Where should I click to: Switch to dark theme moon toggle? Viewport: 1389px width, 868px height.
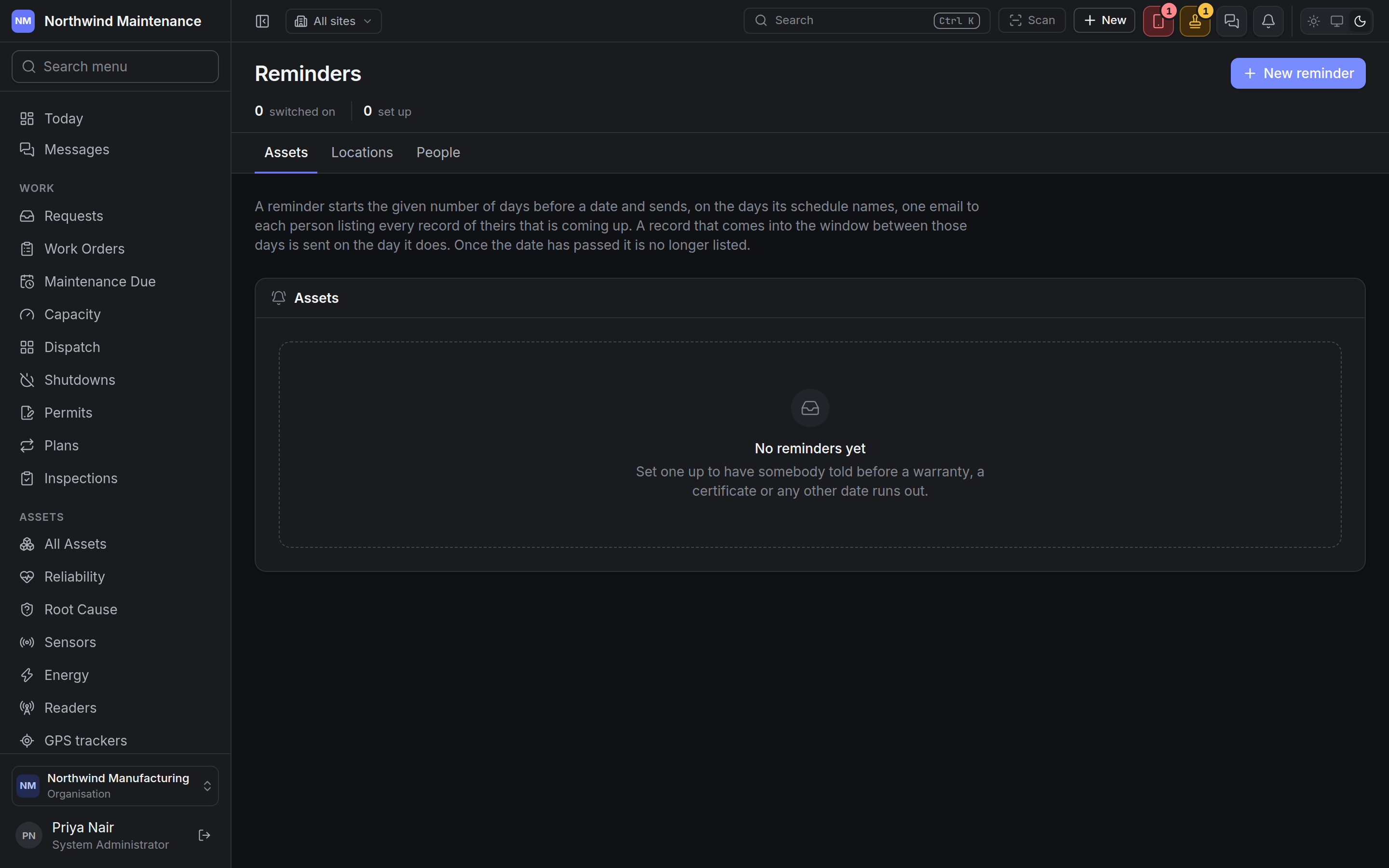click(x=1359, y=21)
